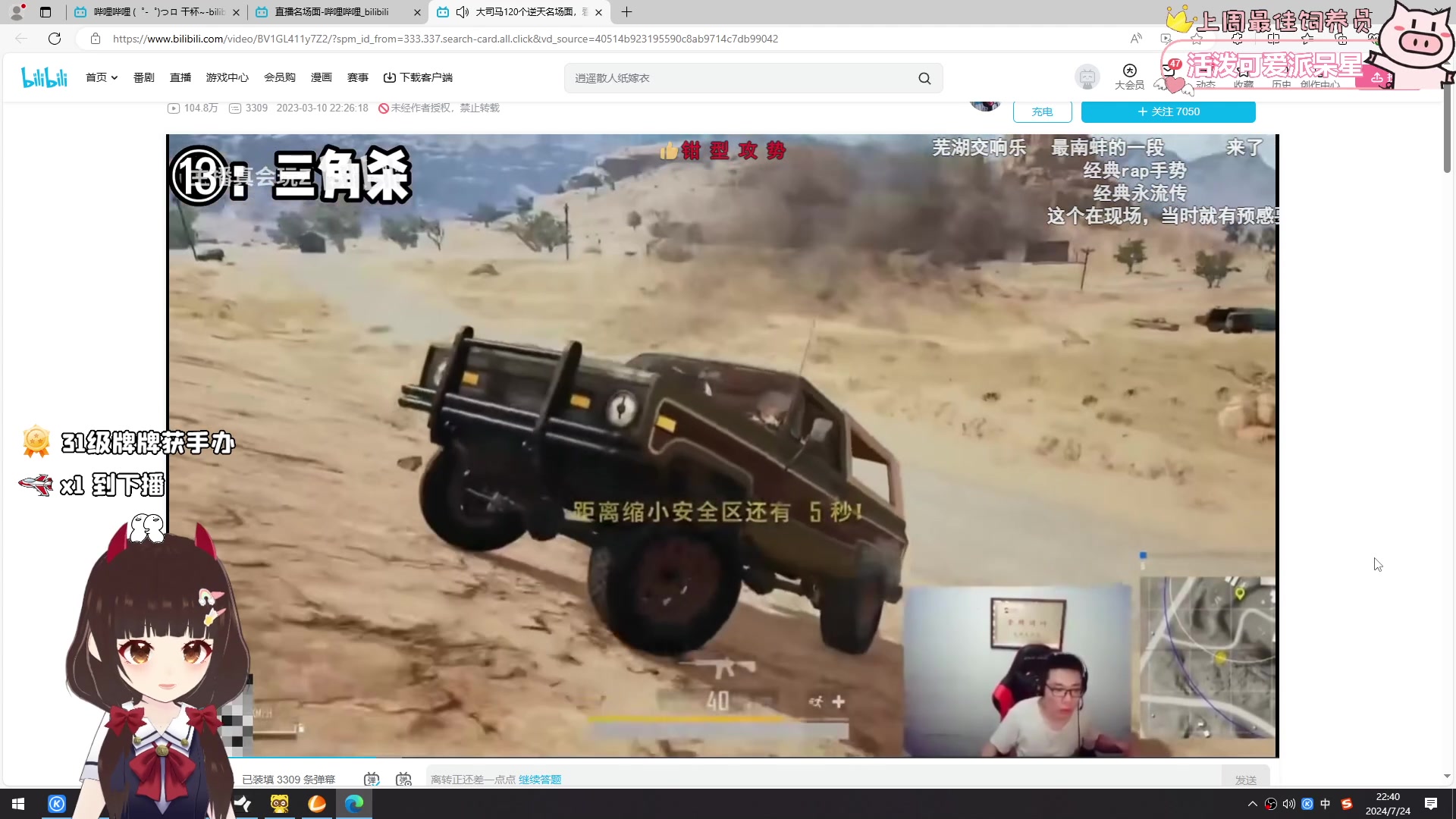Toggle the 中 input language indicator

click(1326, 804)
